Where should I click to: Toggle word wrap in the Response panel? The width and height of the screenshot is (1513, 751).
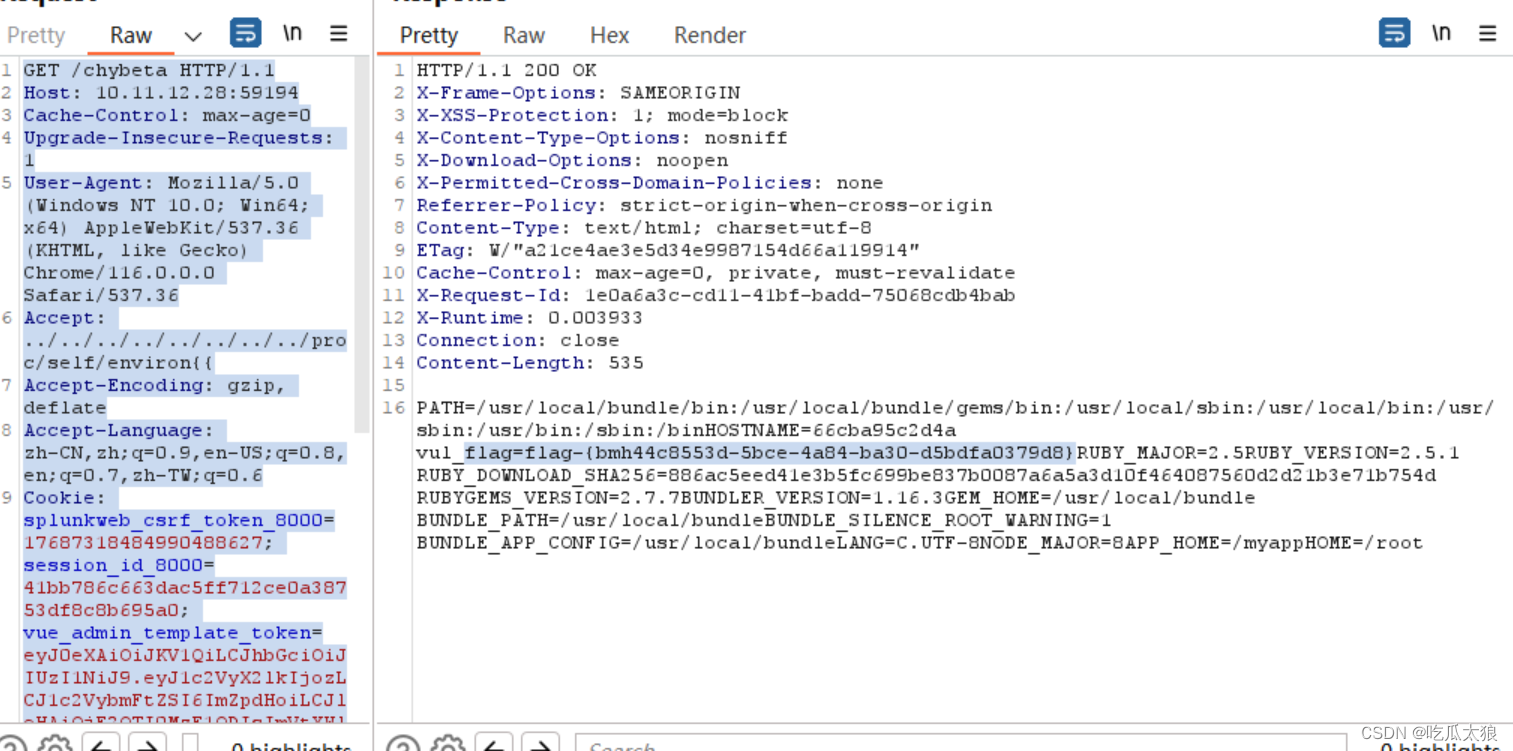pyautogui.click(x=1394, y=33)
